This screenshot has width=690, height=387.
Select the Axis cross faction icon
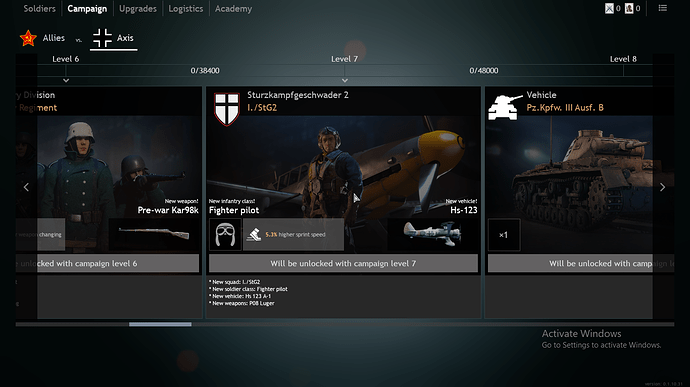102,38
